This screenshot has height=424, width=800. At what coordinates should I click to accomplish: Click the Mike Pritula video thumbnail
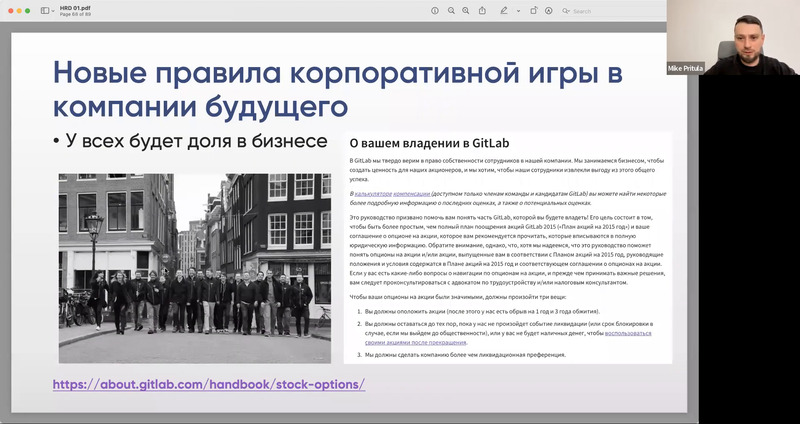tap(732, 38)
